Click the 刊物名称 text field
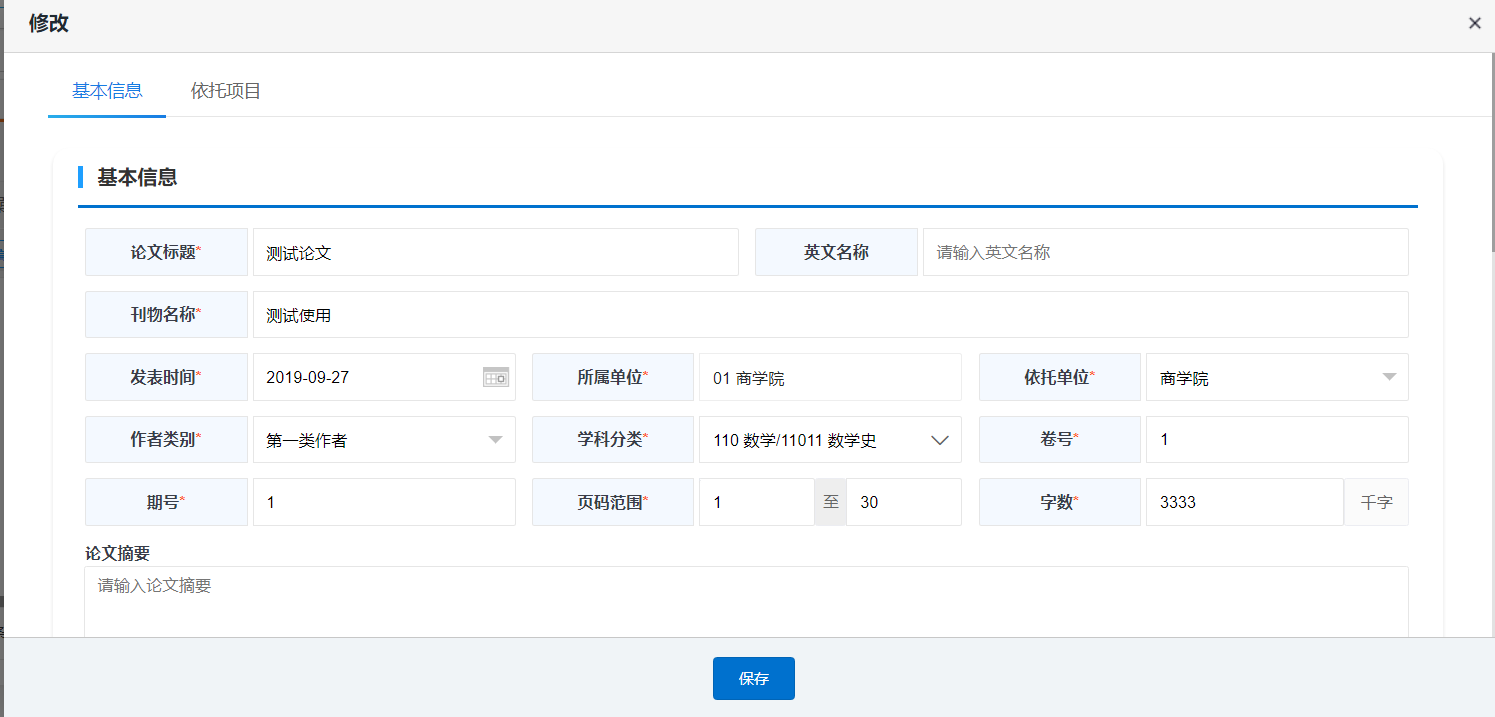Screen dimensions: 1495x717 coord(830,315)
